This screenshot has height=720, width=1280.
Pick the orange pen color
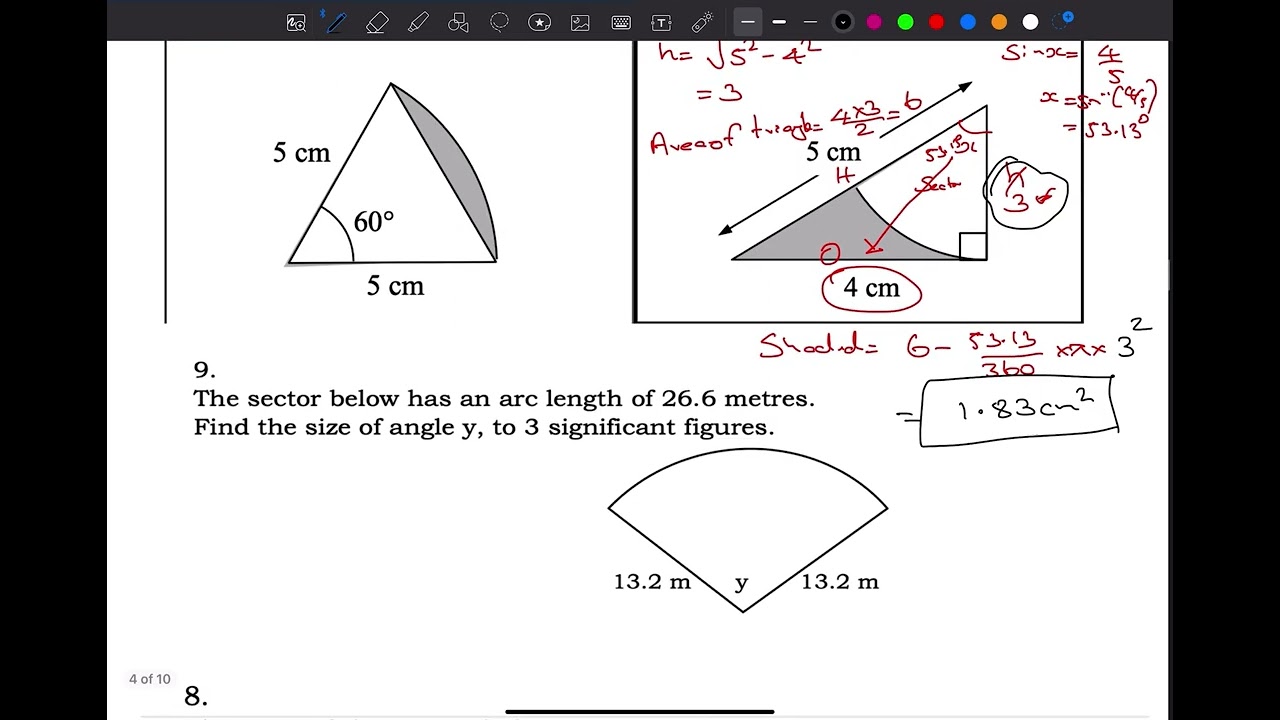pyautogui.click(x=999, y=22)
